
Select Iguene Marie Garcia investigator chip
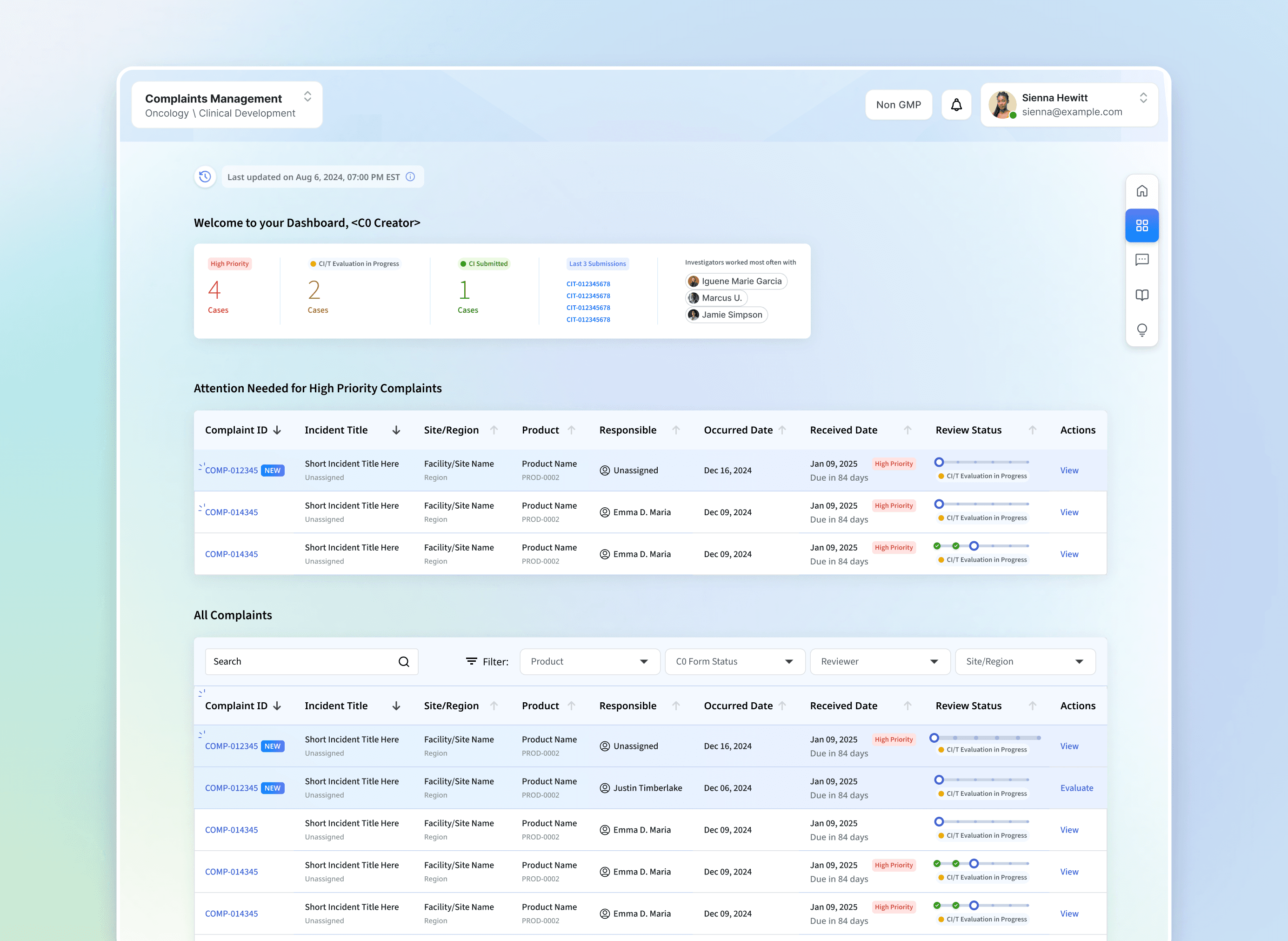tap(736, 282)
